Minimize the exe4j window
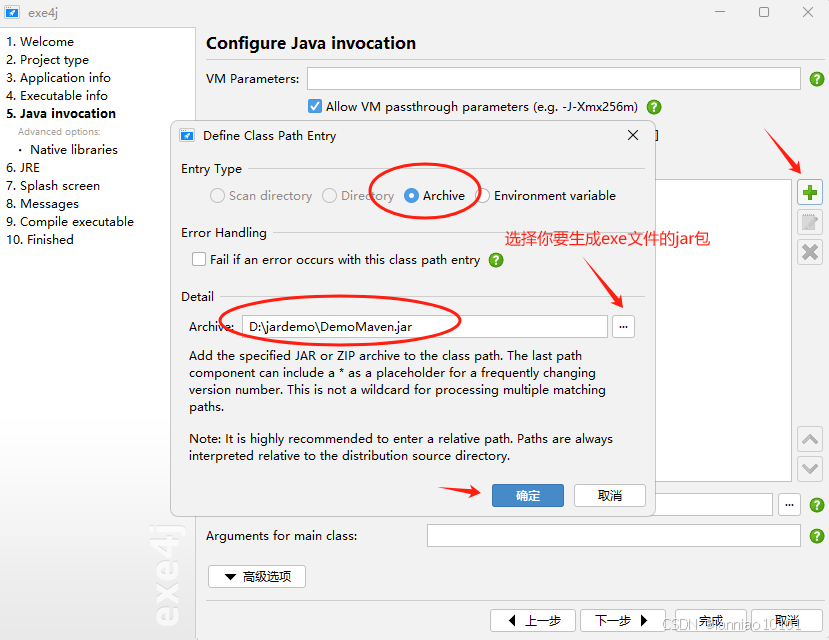The width and height of the screenshot is (829, 640). [x=720, y=12]
